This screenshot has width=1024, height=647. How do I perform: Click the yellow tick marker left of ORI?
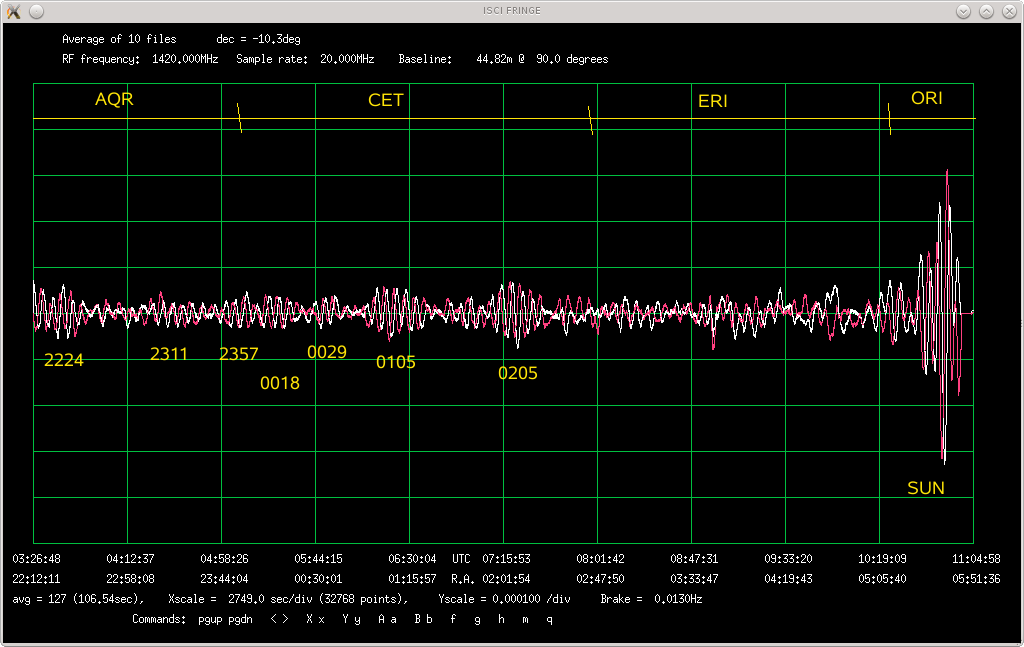889,119
